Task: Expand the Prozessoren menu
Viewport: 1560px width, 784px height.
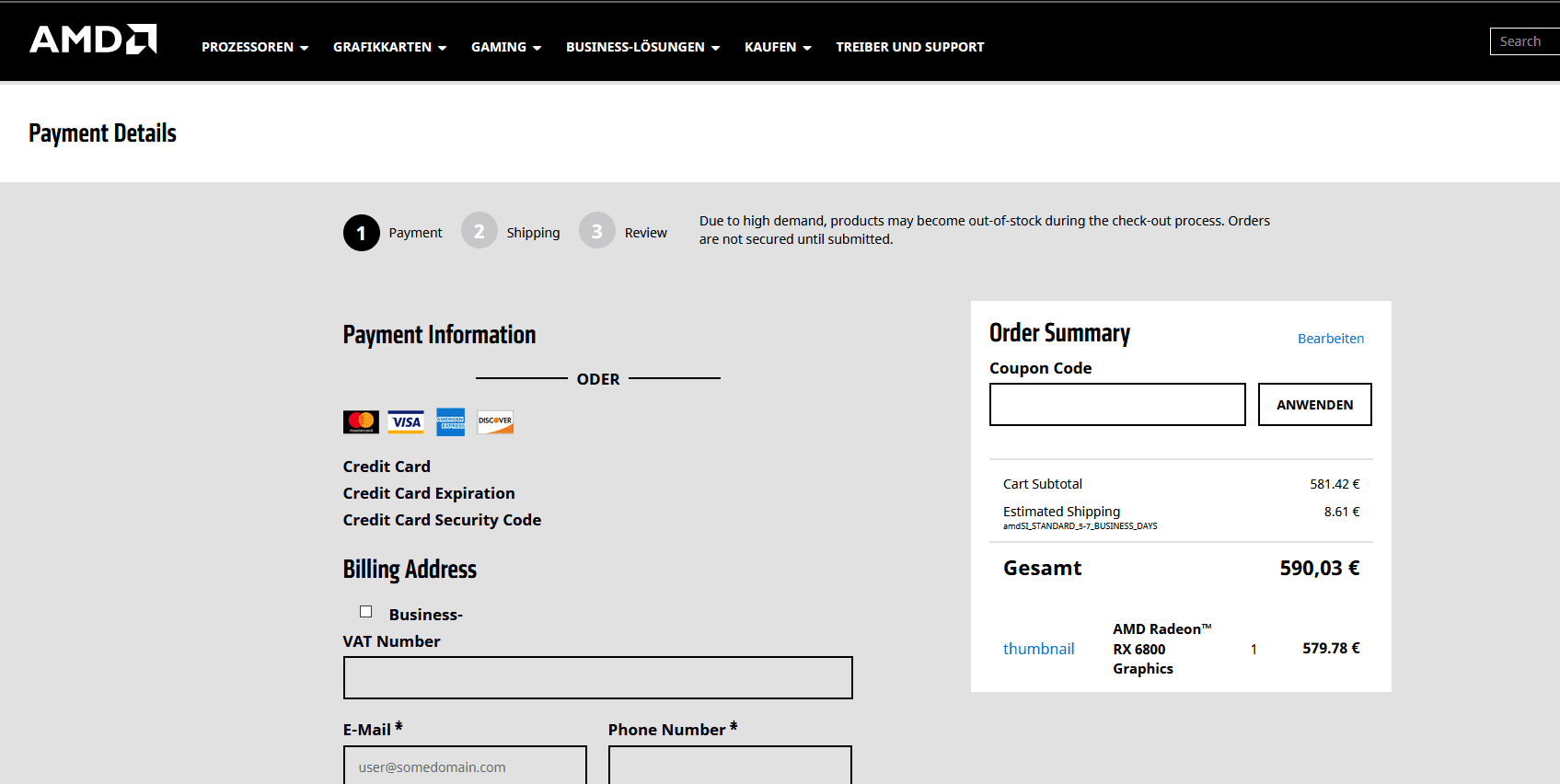Action: [x=255, y=47]
